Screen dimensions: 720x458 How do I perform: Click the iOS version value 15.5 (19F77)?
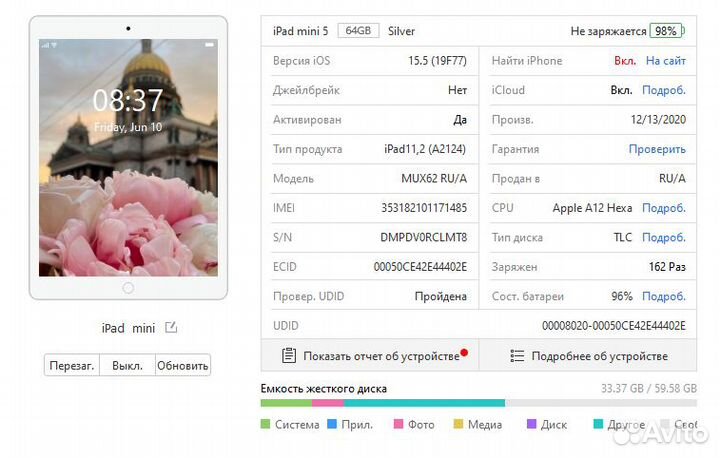tap(437, 61)
